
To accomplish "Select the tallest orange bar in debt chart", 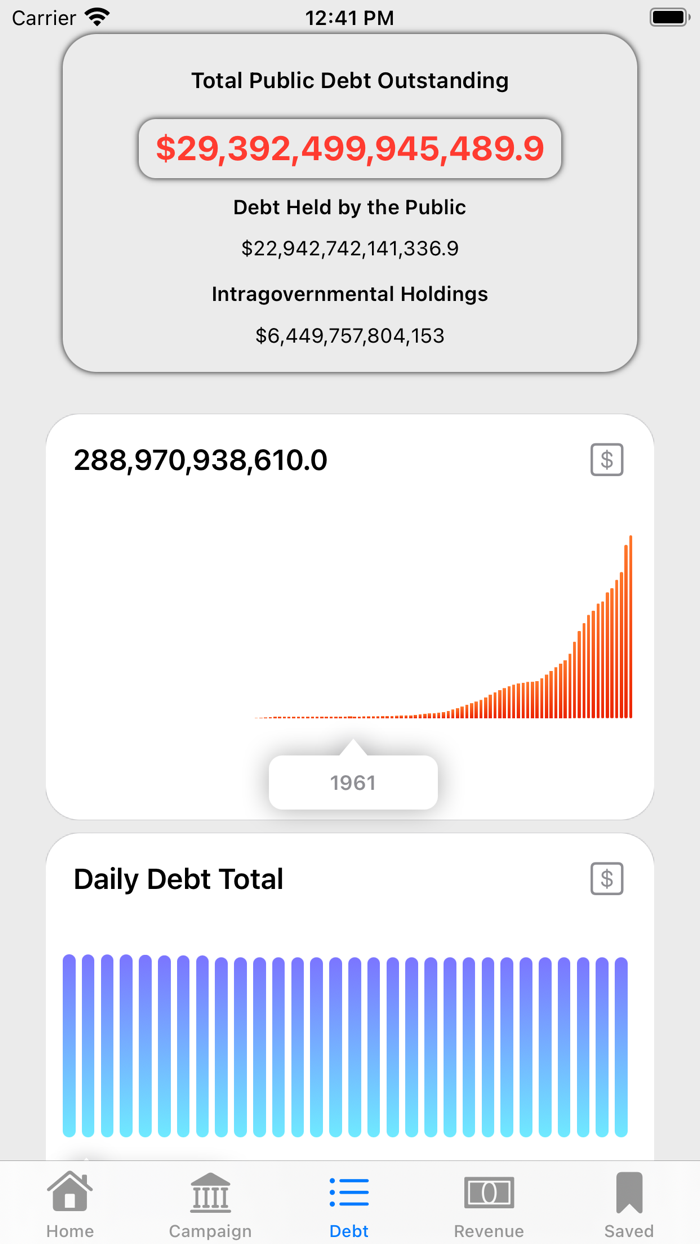I will coord(630,627).
